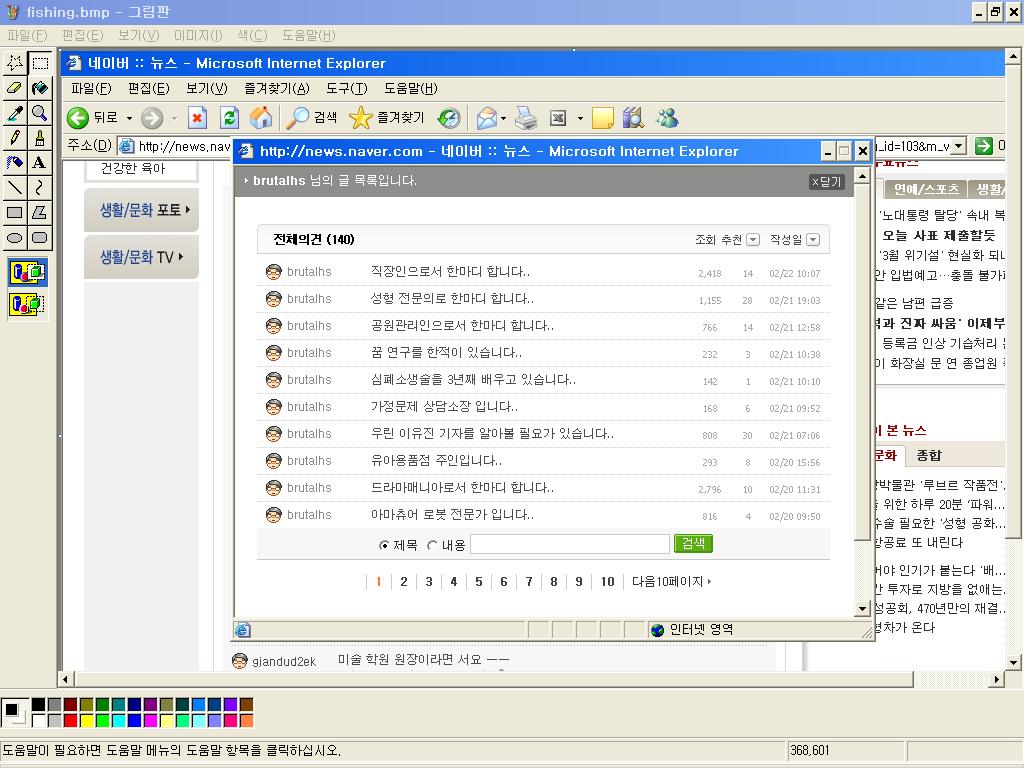Pick the yellow color in Paint palette
Viewport: 1024px width, 768px height.
(x=86, y=720)
